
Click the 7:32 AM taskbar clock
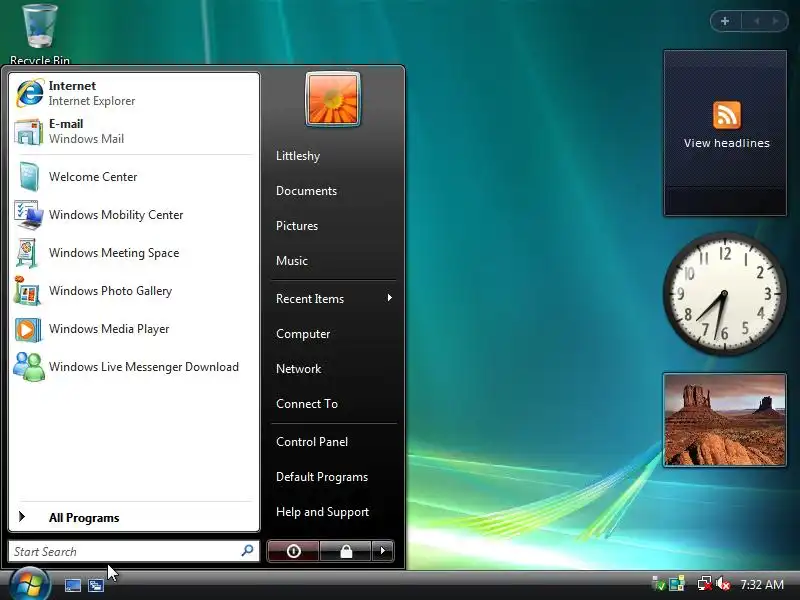click(762, 584)
